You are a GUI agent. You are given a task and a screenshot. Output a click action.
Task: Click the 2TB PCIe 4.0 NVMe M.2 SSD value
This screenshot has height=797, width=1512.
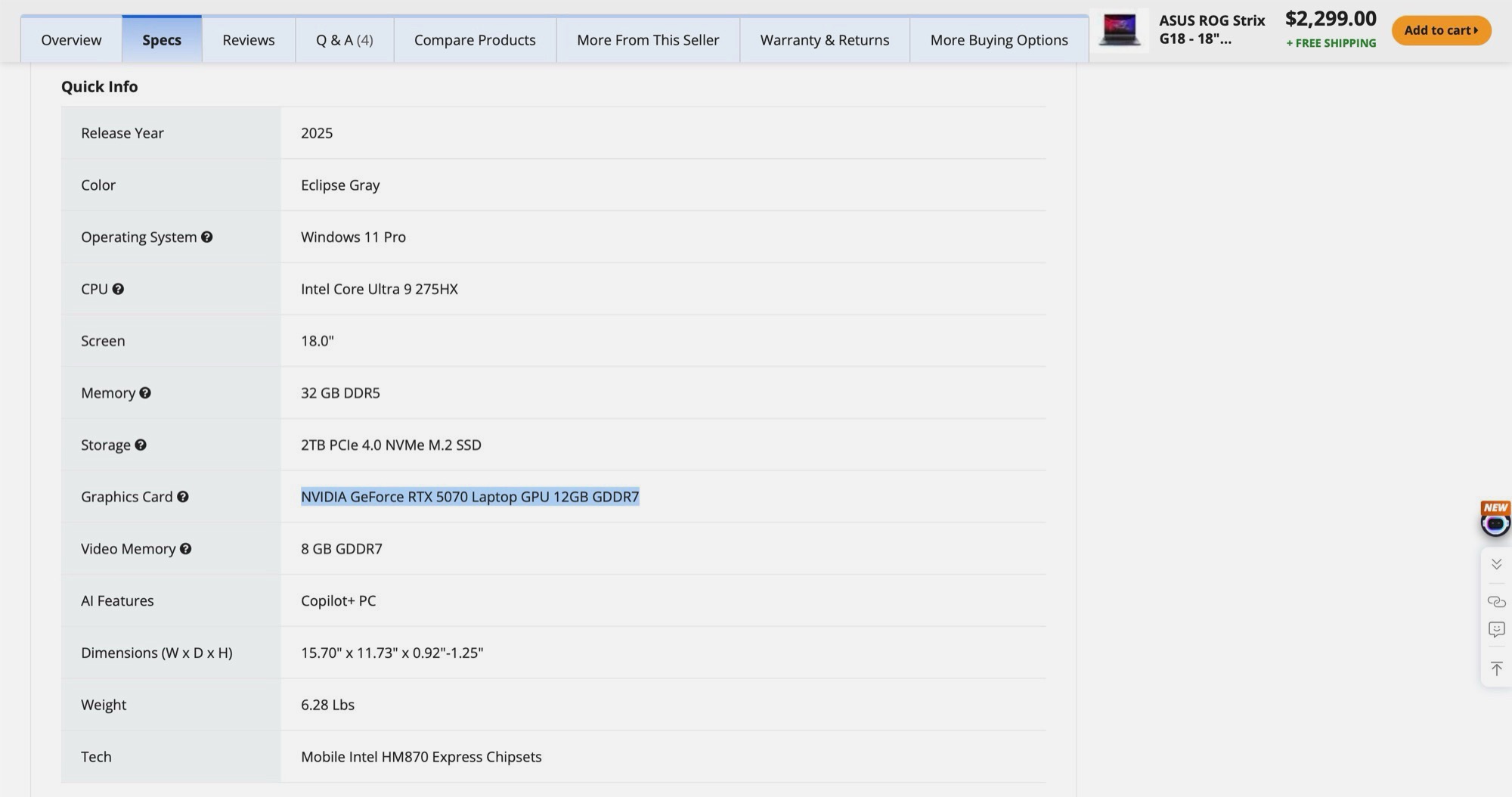[391, 445]
